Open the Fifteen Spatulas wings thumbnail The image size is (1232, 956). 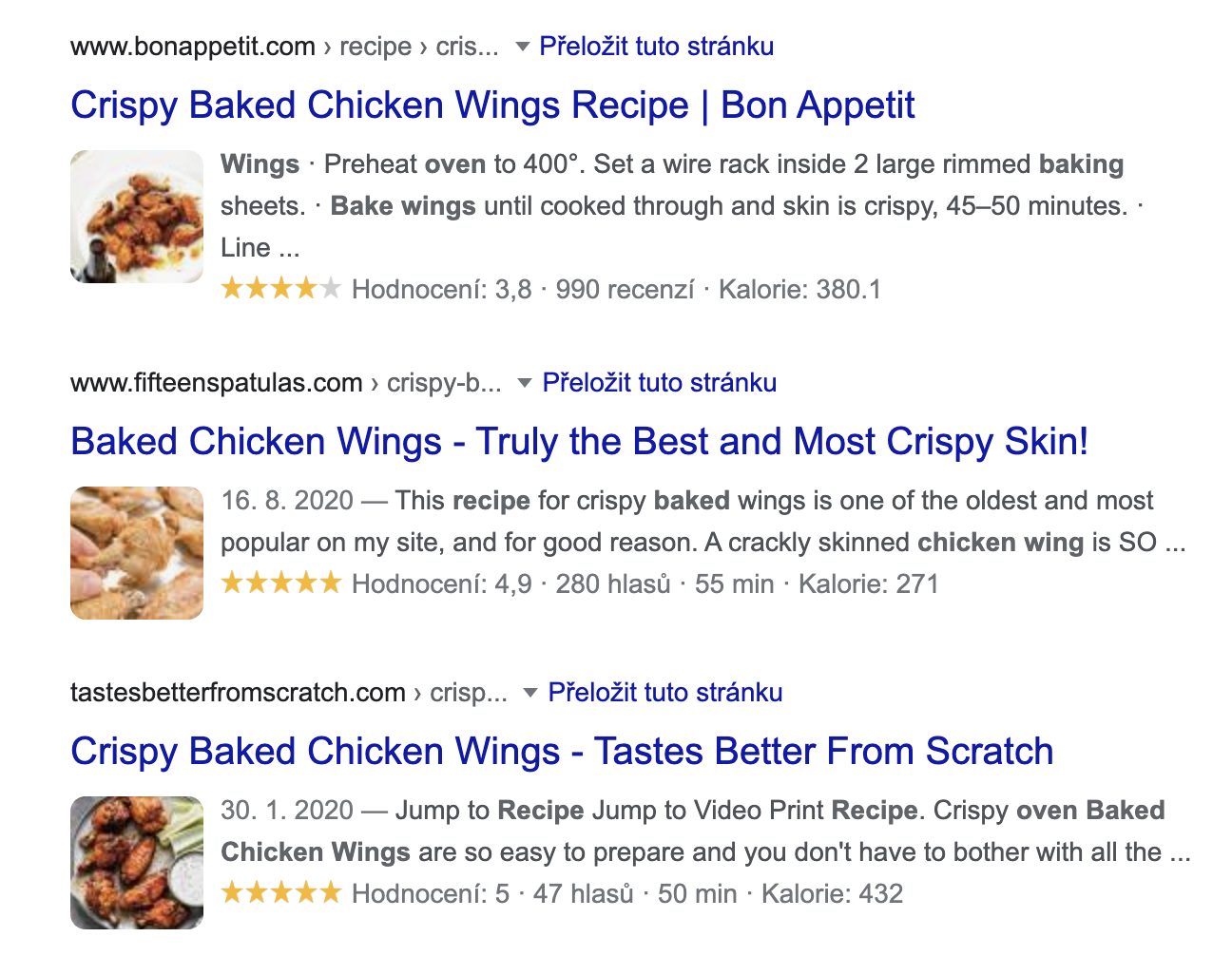coord(137,553)
